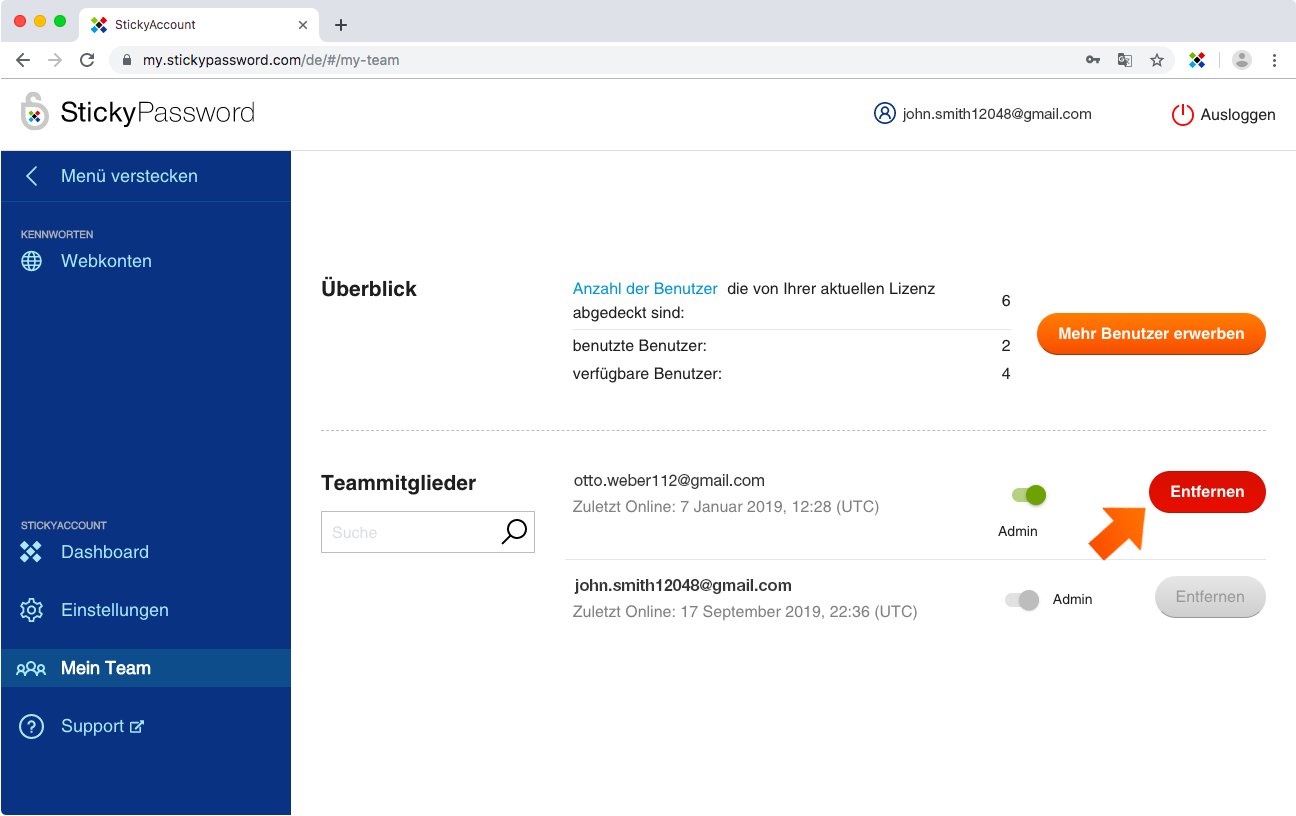Reload the page
The image size is (1296, 816).
87,60
